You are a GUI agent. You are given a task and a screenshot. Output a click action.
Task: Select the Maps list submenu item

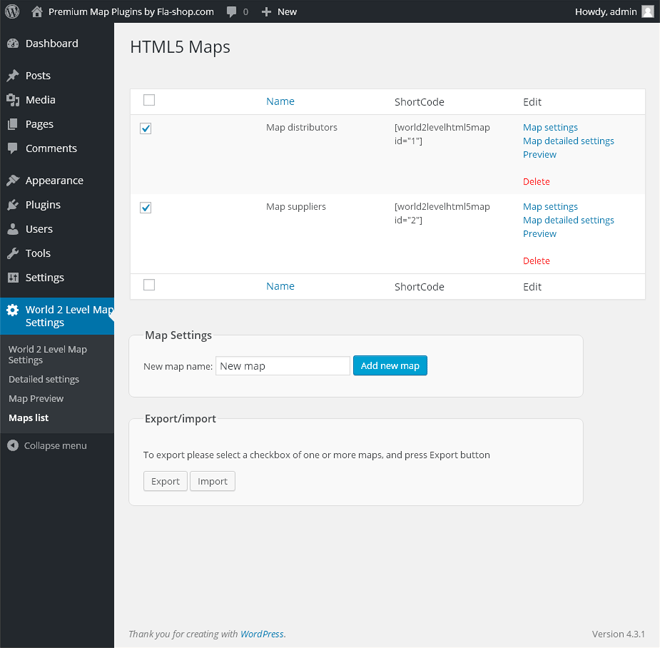[x=29, y=418]
